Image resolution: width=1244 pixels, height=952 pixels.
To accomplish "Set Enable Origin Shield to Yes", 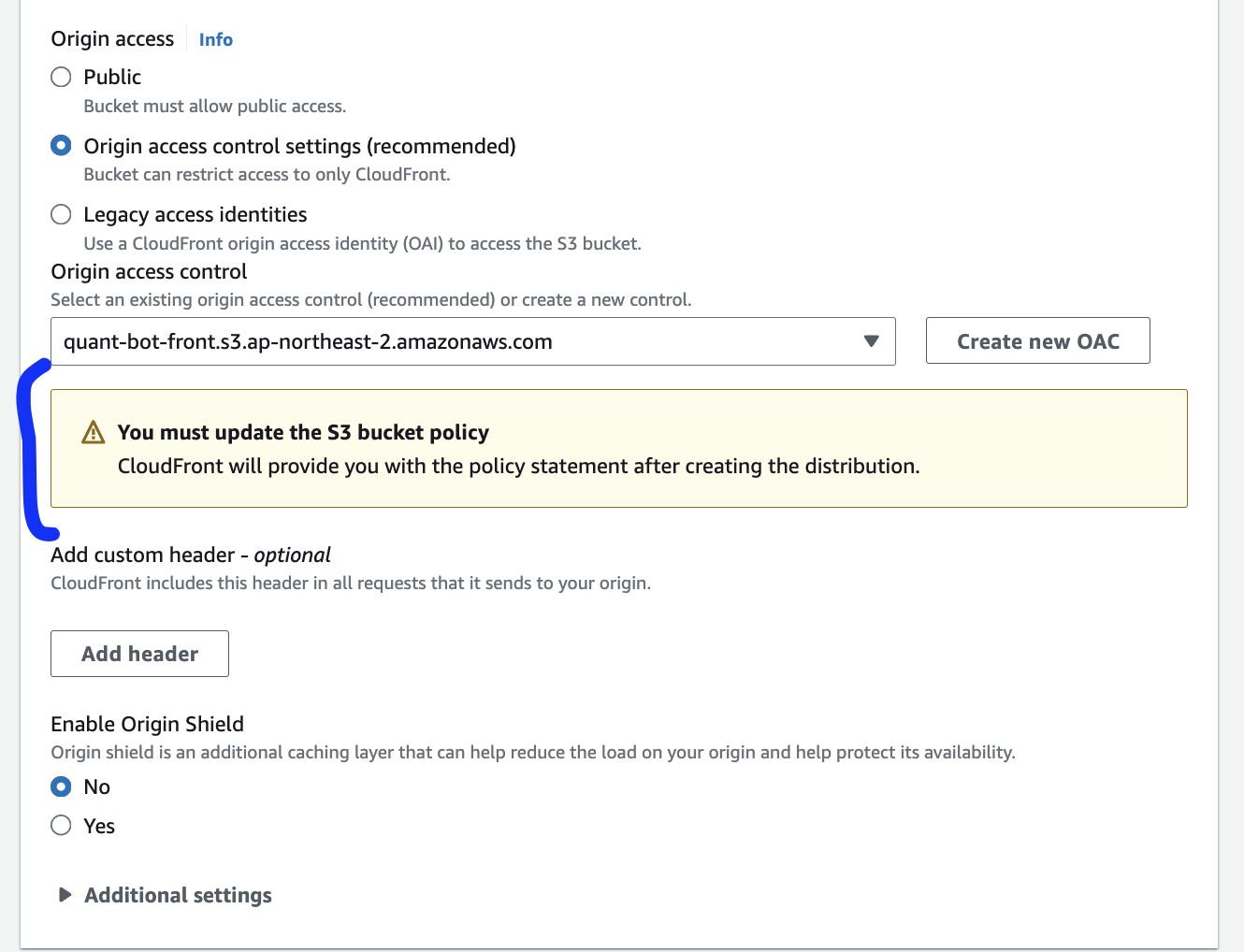I will pyautogui.click(x=61, y=825).
